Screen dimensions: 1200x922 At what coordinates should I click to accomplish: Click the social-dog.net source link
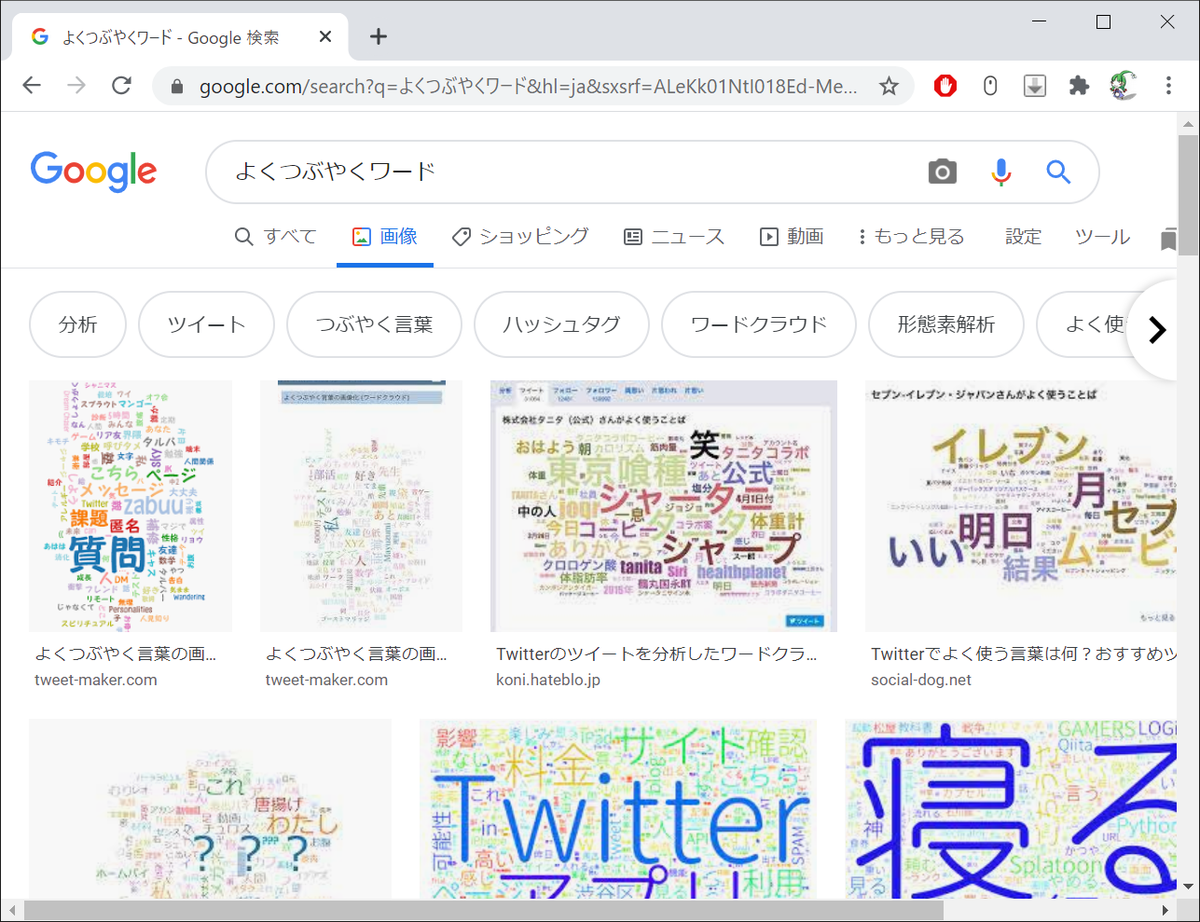[921, 680]
